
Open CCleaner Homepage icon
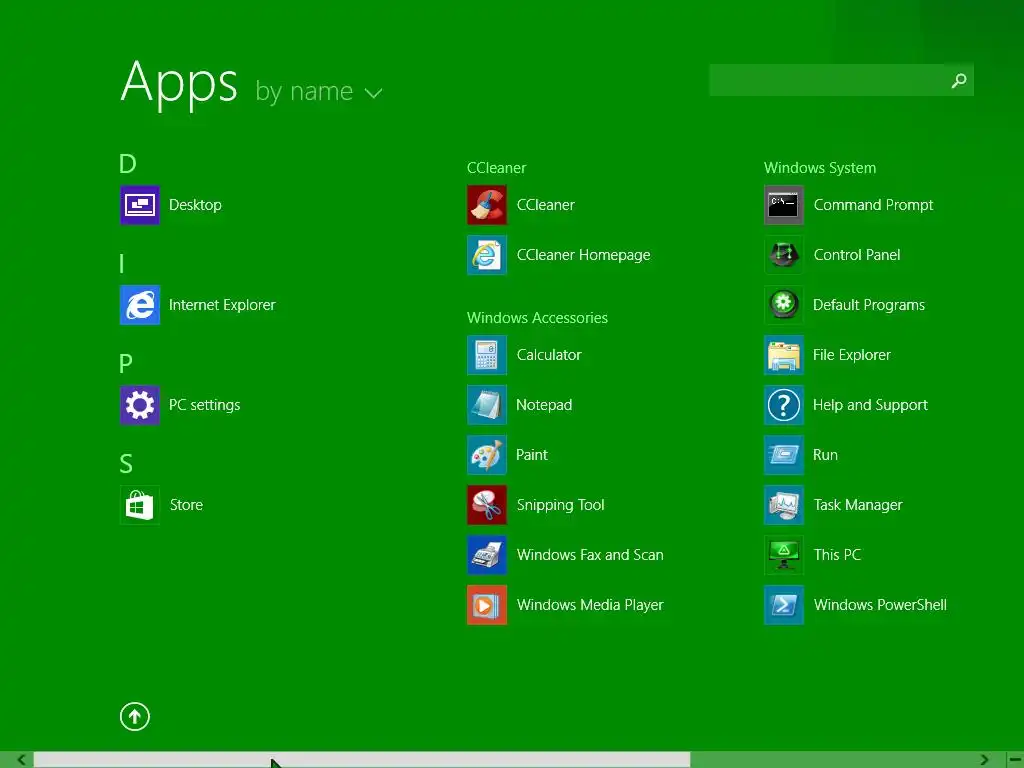(487, 255)
